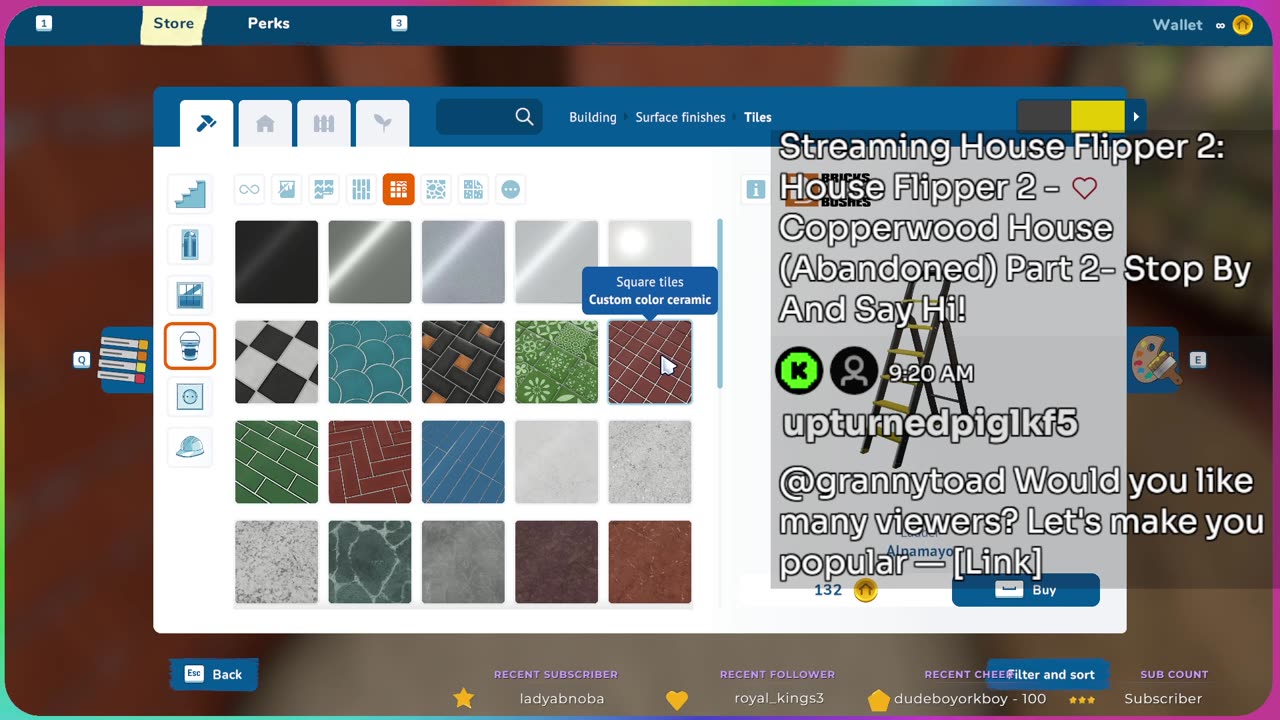The width and height of the screenshot is (1280, 720).
Task: Select the doors category icon
Action: [190, 244]
